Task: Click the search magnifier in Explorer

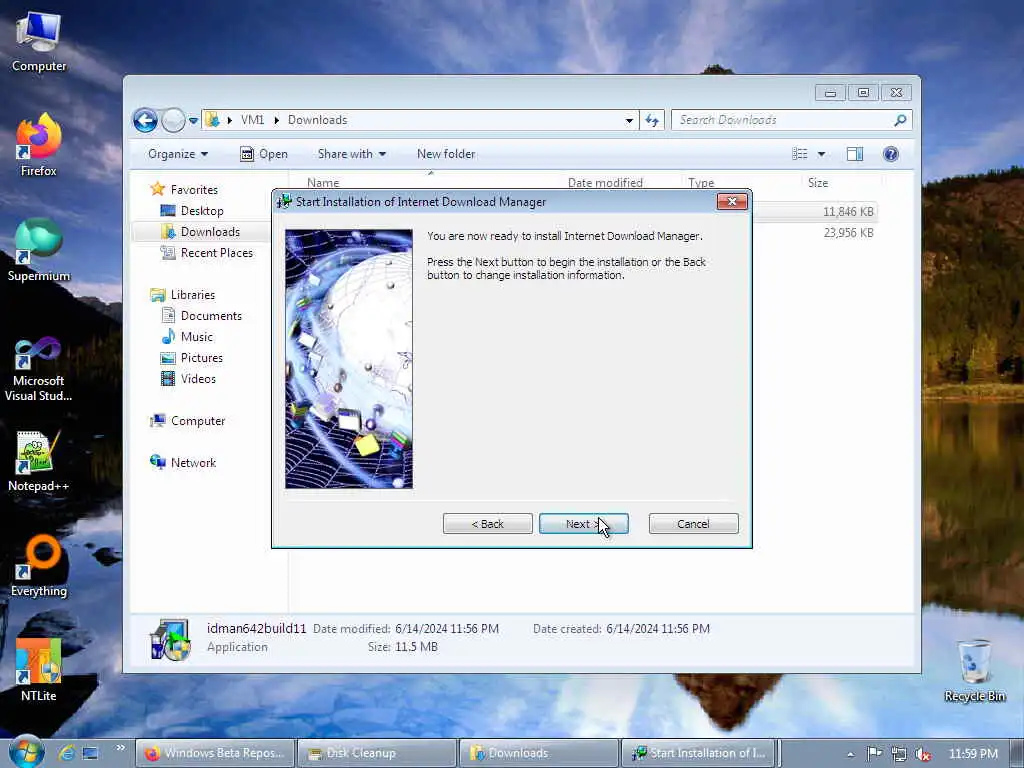Action: [900, 120]
